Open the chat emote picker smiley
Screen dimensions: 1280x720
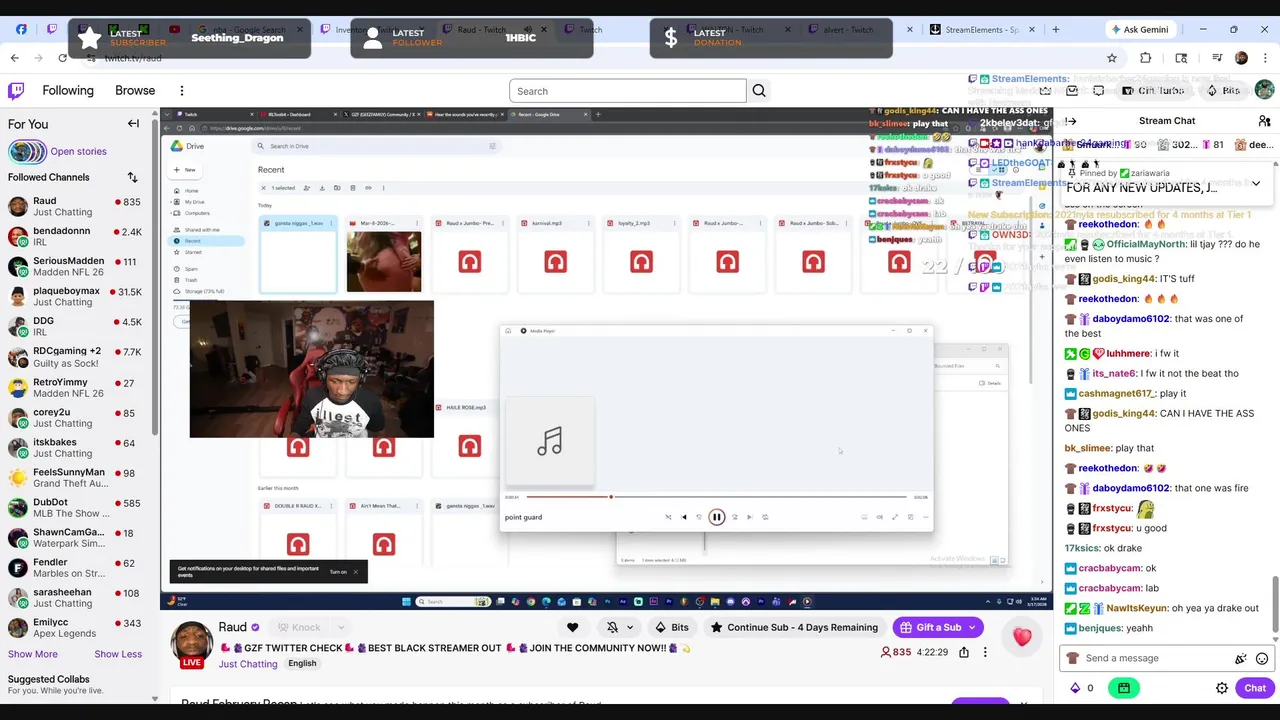1262,658
